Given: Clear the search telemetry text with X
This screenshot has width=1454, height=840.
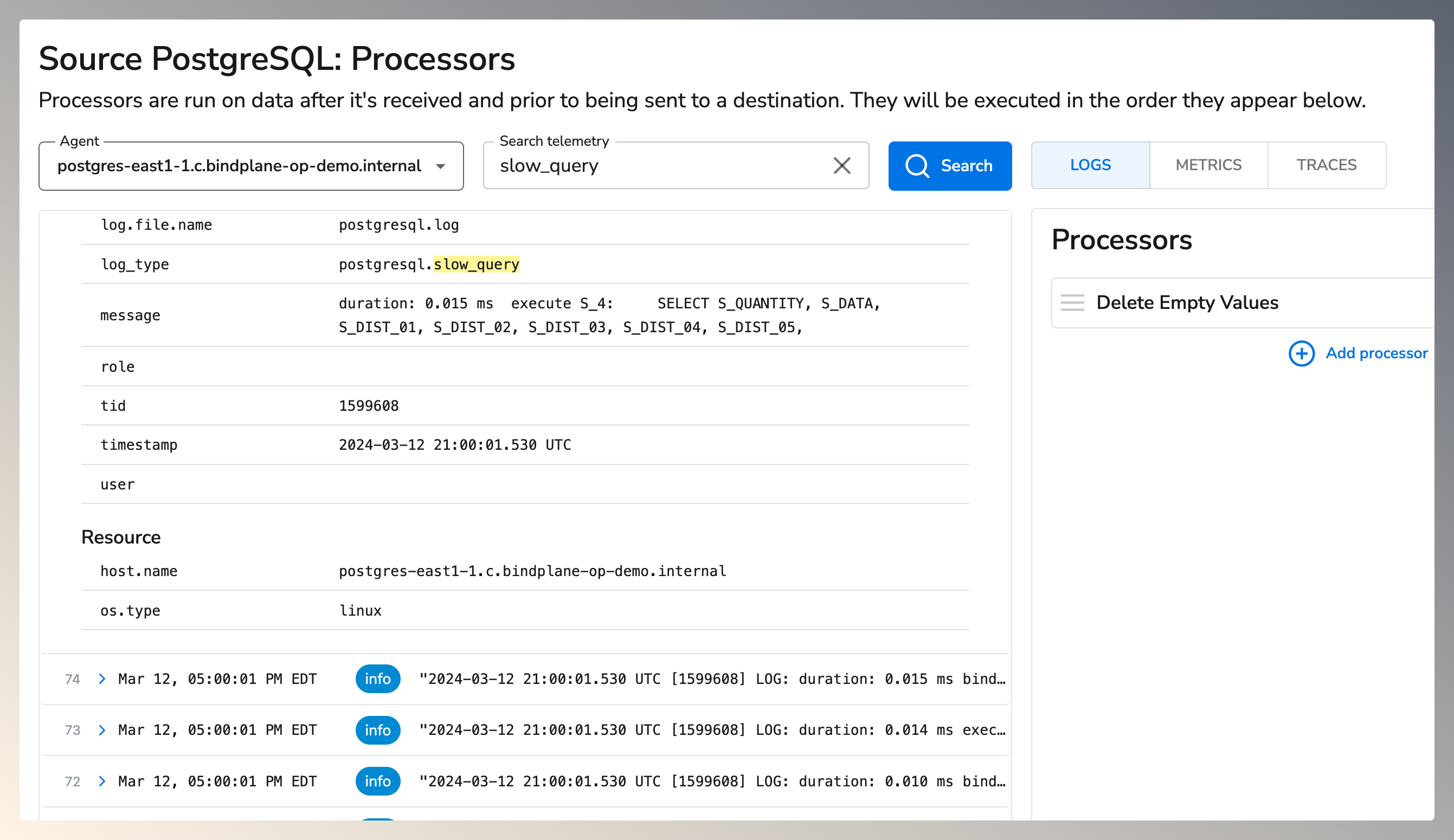Looking at the screenshot, I should tap(842, 166).
